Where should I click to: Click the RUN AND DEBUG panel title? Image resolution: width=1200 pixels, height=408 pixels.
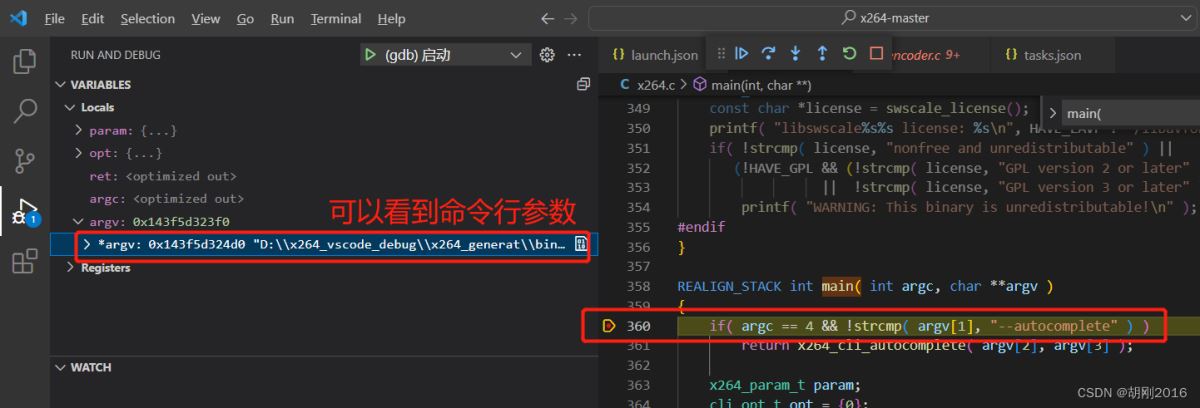115,55
